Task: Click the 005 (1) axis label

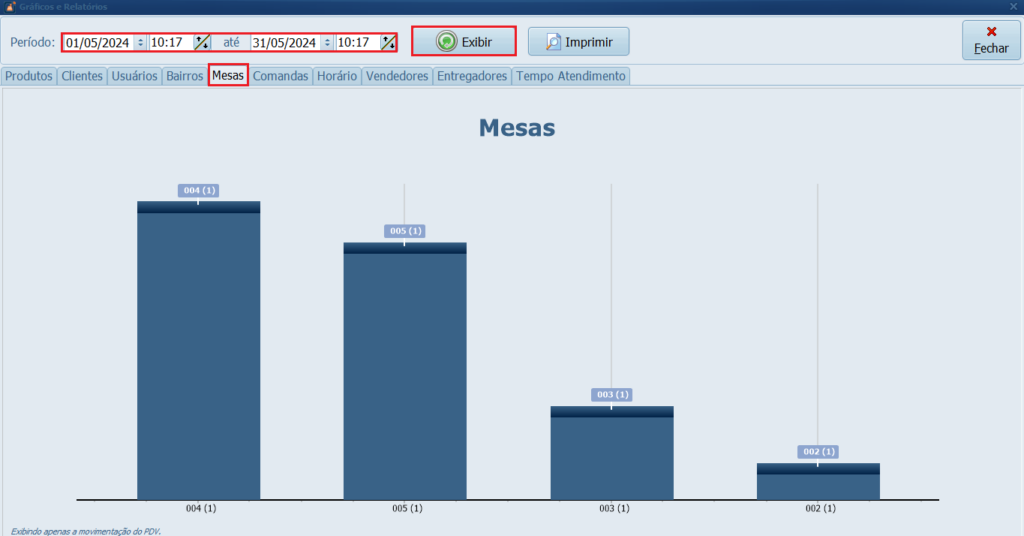Action: click(x=407, y=508)
